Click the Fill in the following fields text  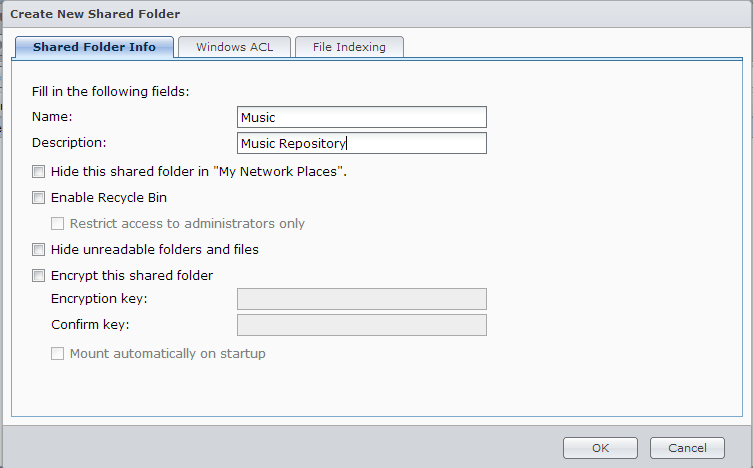click(111, 92)
